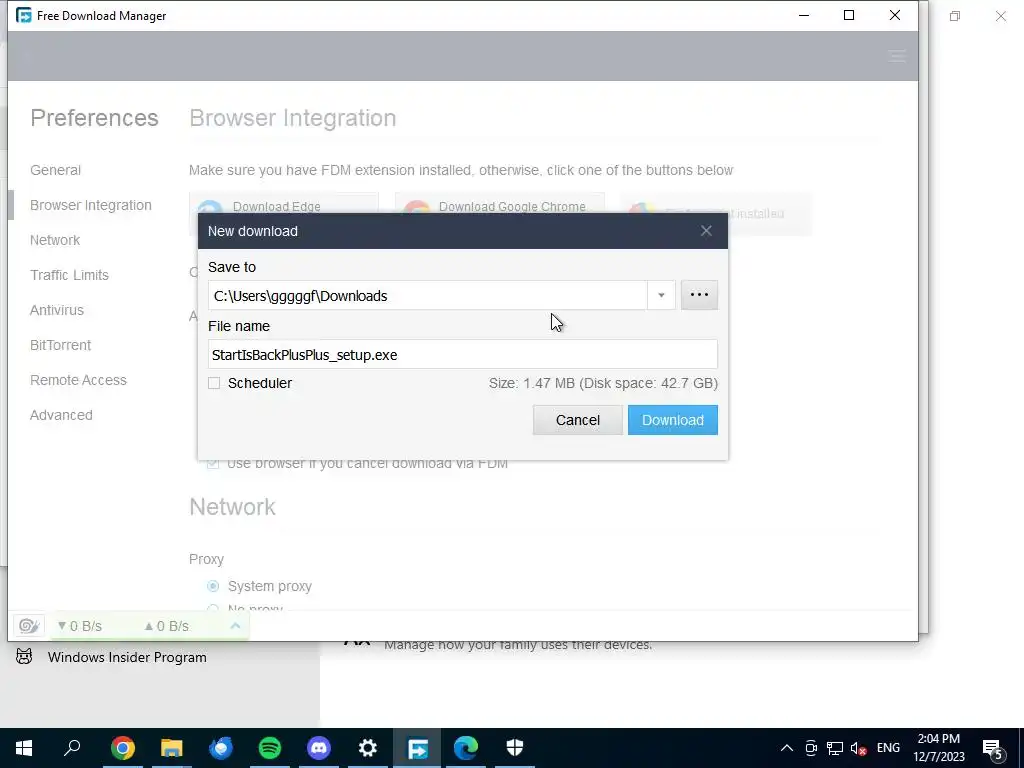
Task: Toggle snail mode icon in status bar
Action: click(28, 626)
